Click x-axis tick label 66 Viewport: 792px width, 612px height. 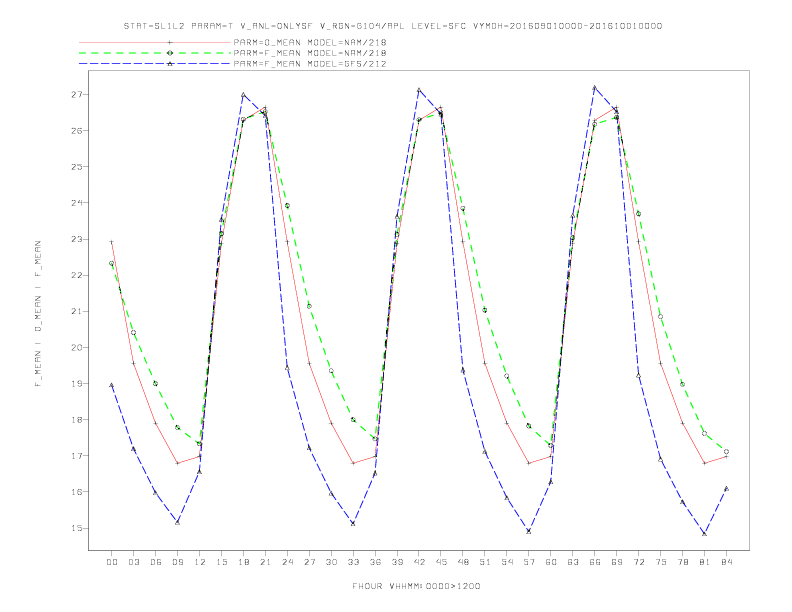(595, 562)
